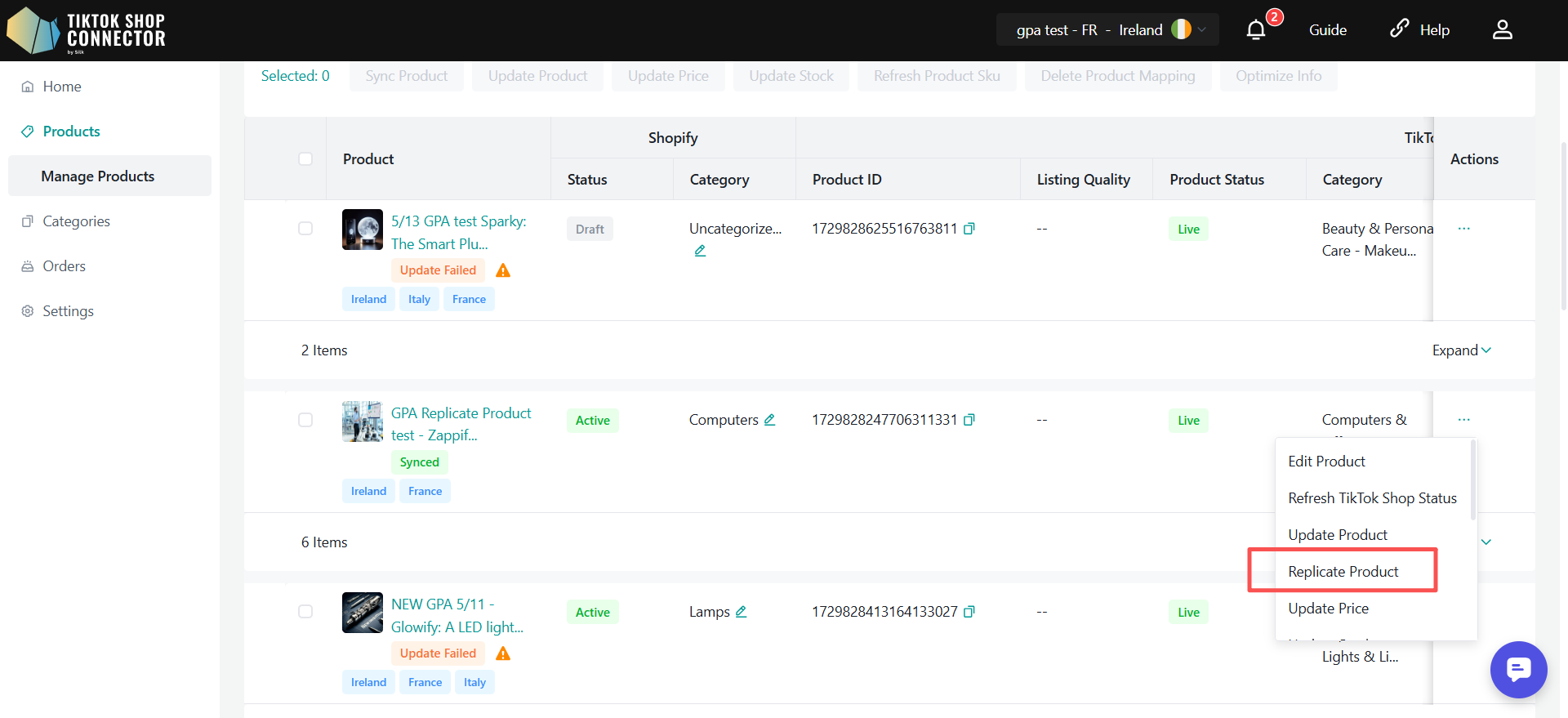Expand the 2 Items variant list
The width and height of the screenshot is (1568, 718).
click(1461, 350)
